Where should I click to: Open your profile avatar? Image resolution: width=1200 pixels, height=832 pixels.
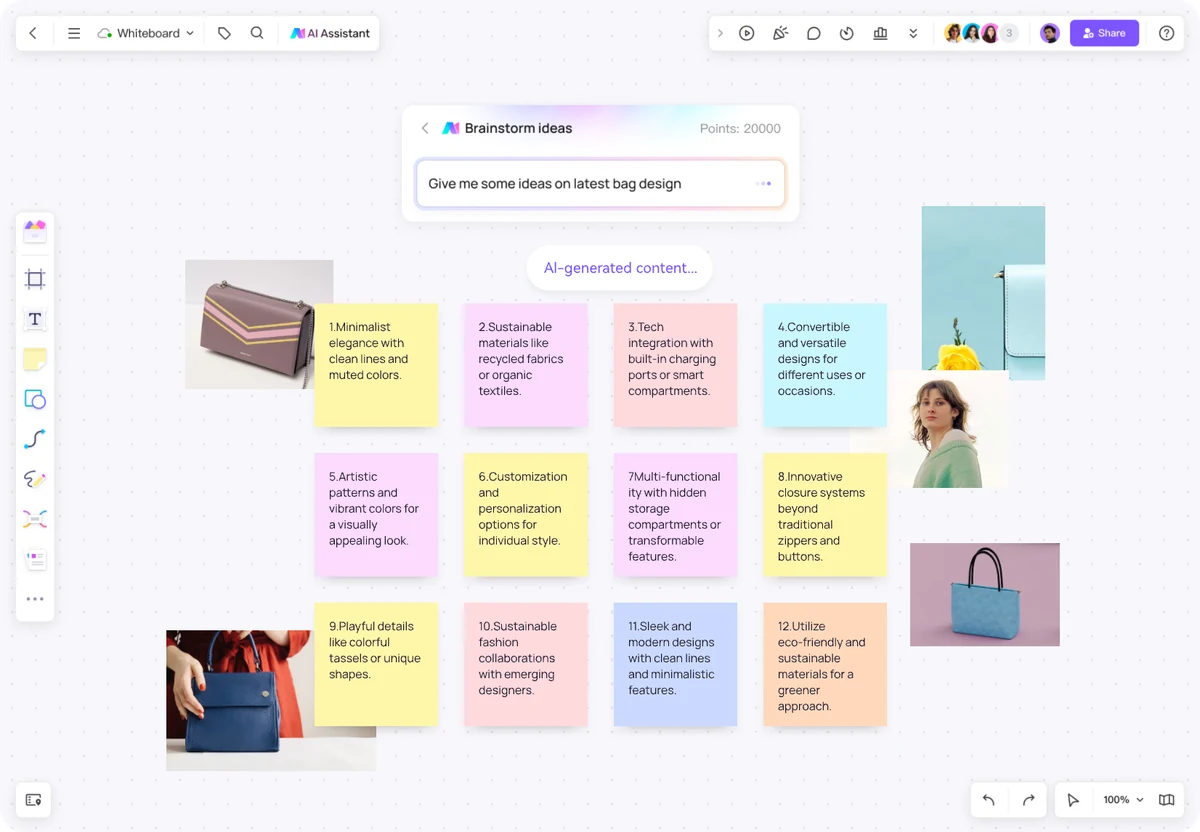1049,33
